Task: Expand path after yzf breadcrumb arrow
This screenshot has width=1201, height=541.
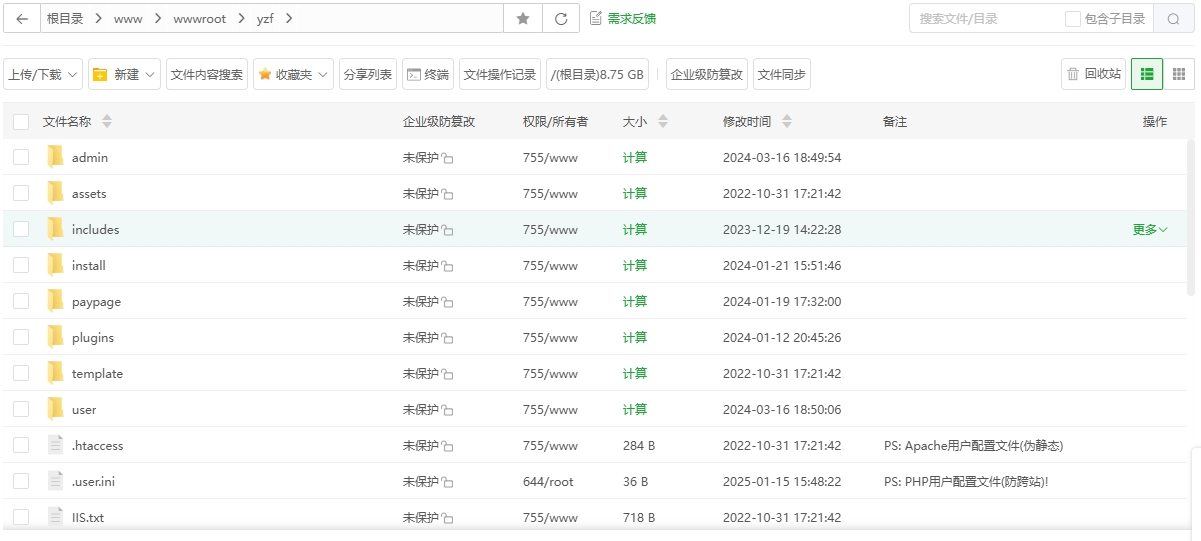Action: [x=290, y=19]
